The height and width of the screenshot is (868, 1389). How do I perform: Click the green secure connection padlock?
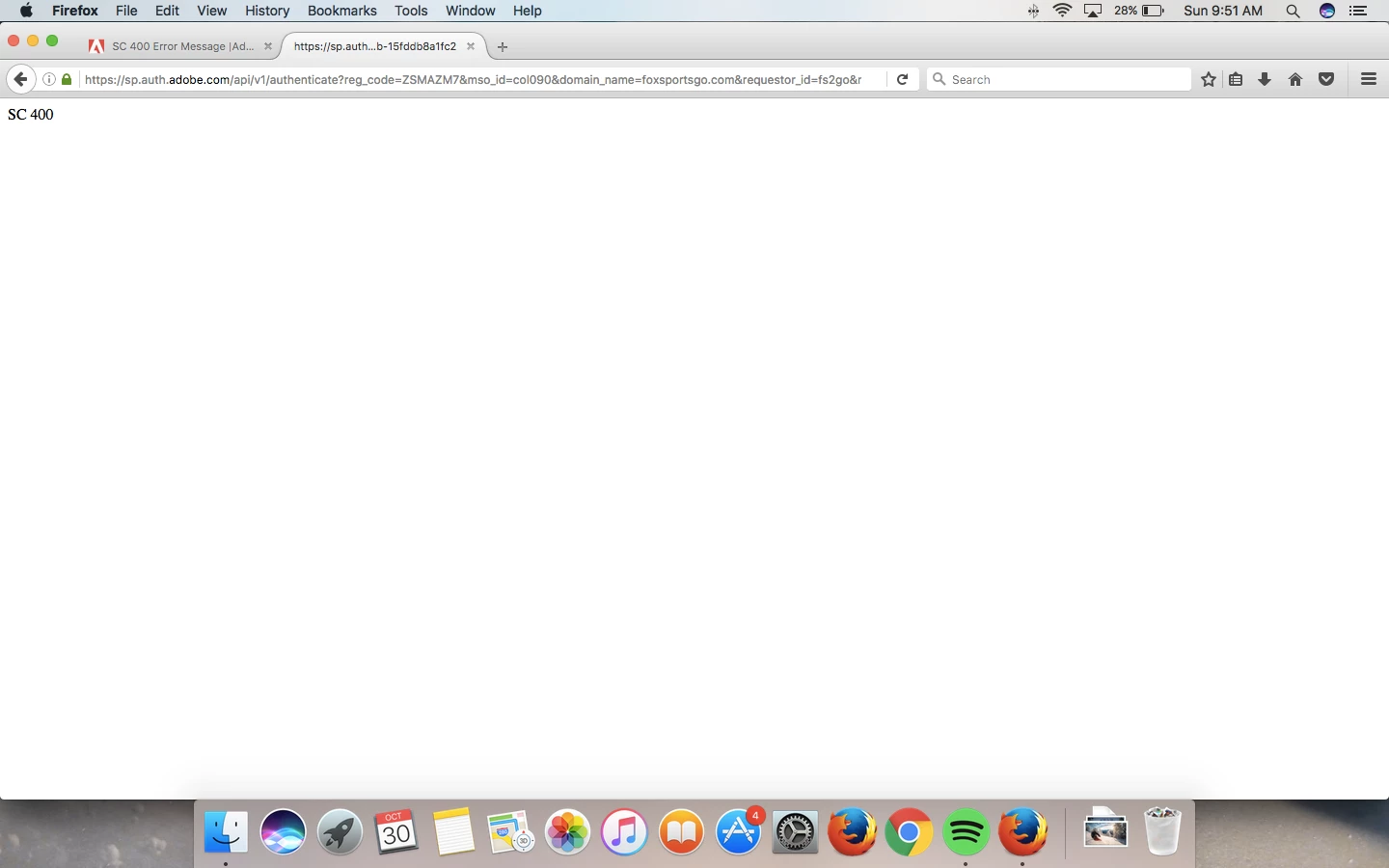67,79
